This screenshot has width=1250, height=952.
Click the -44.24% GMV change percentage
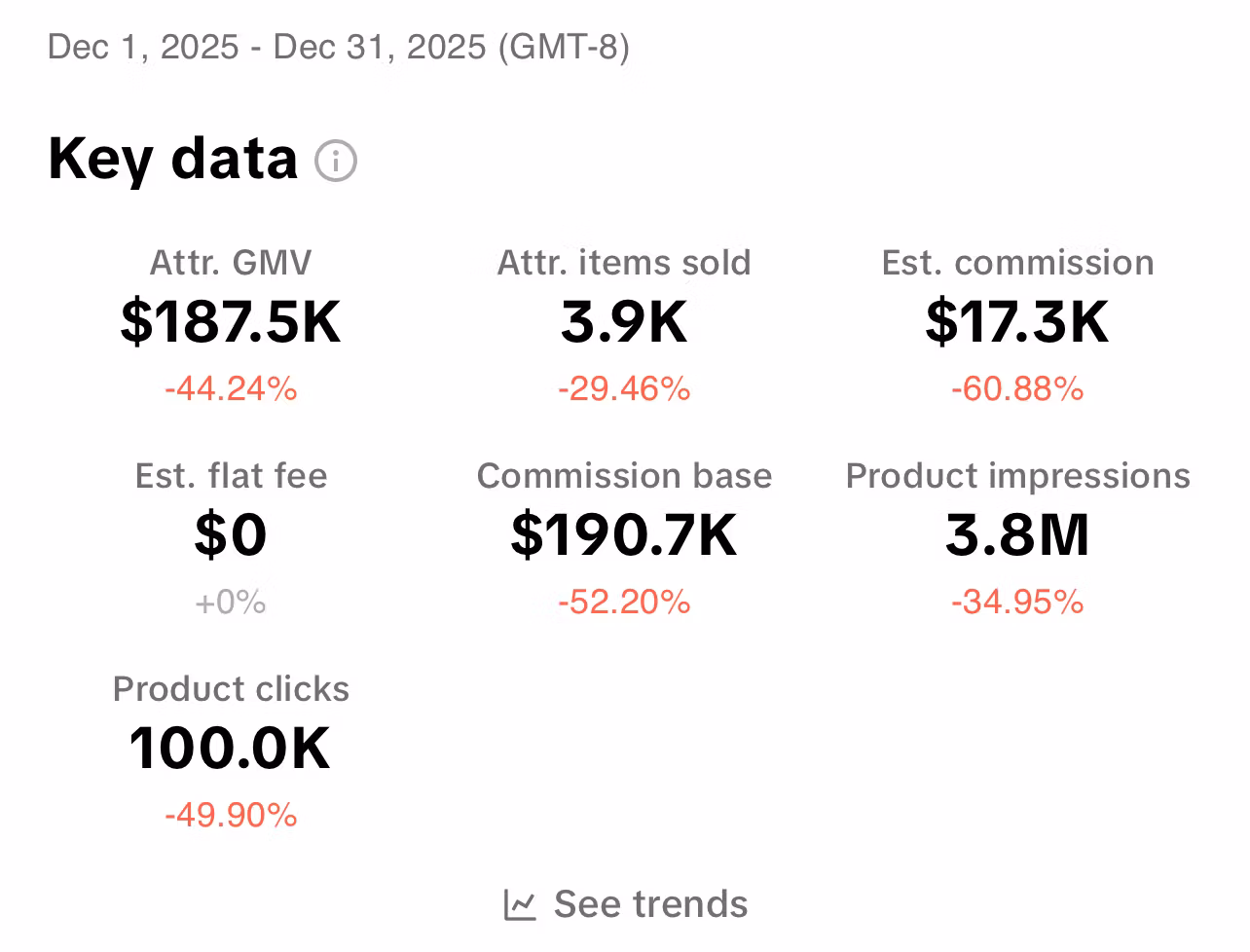(231, 389)
